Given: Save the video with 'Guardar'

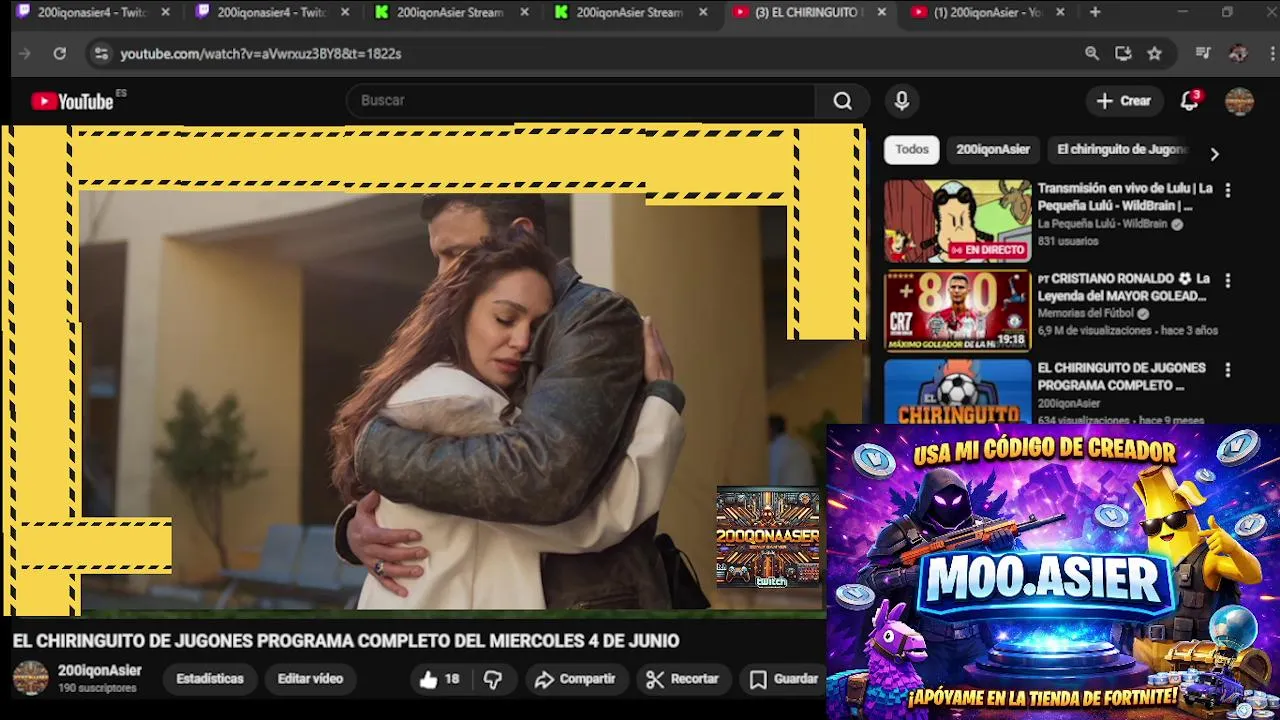Looking at the screenshot, I should (784, 680).
